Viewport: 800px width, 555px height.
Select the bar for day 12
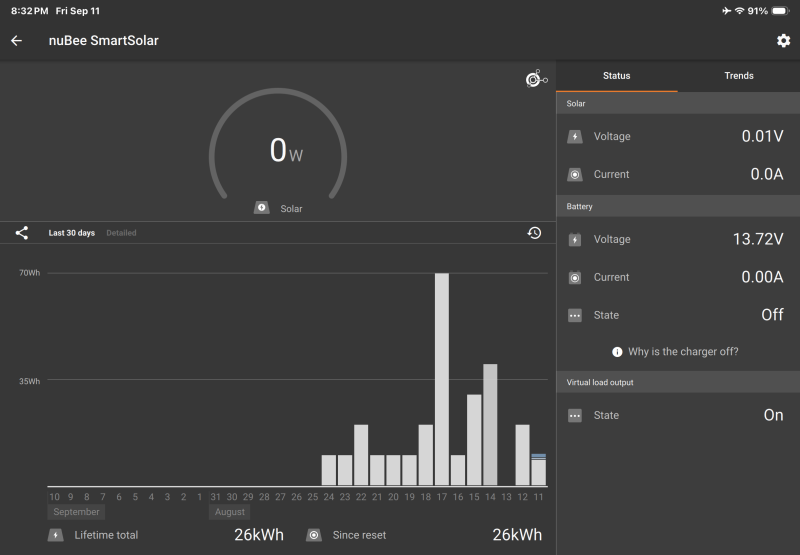(522, 455)
